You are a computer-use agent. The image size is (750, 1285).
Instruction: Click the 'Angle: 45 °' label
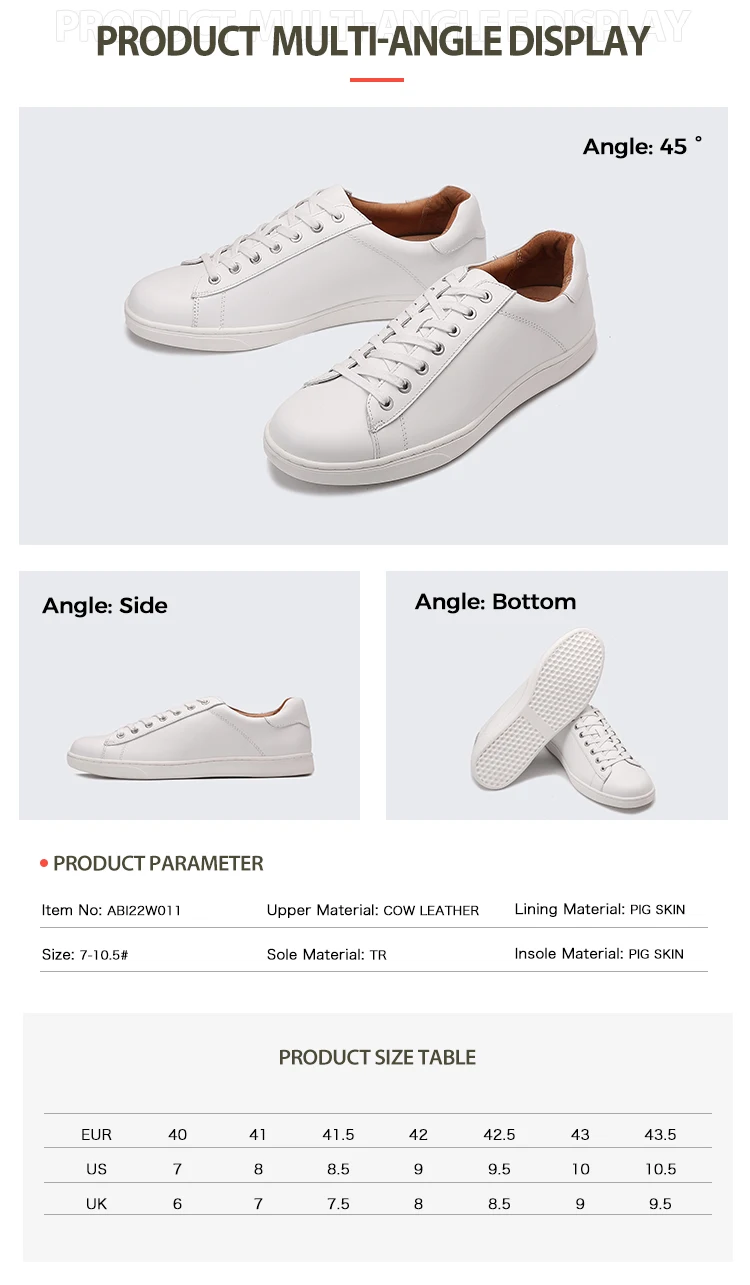[x=643, y=146]
